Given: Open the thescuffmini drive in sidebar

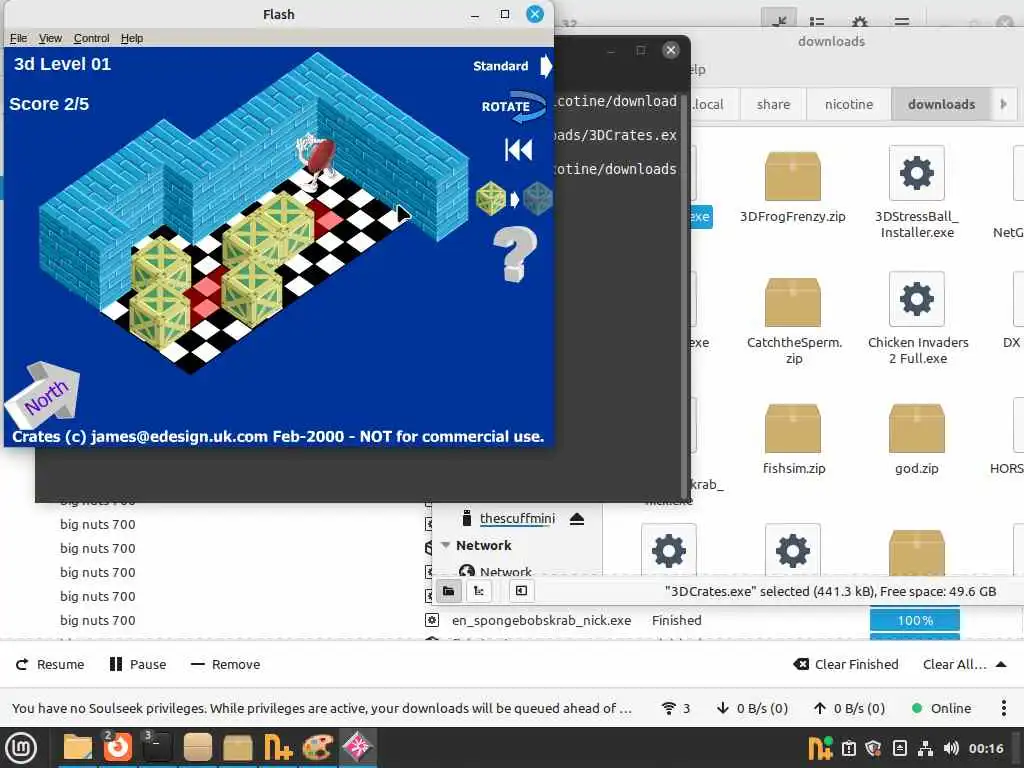Looking at the screenshot, I should click(x=517, y=519).
